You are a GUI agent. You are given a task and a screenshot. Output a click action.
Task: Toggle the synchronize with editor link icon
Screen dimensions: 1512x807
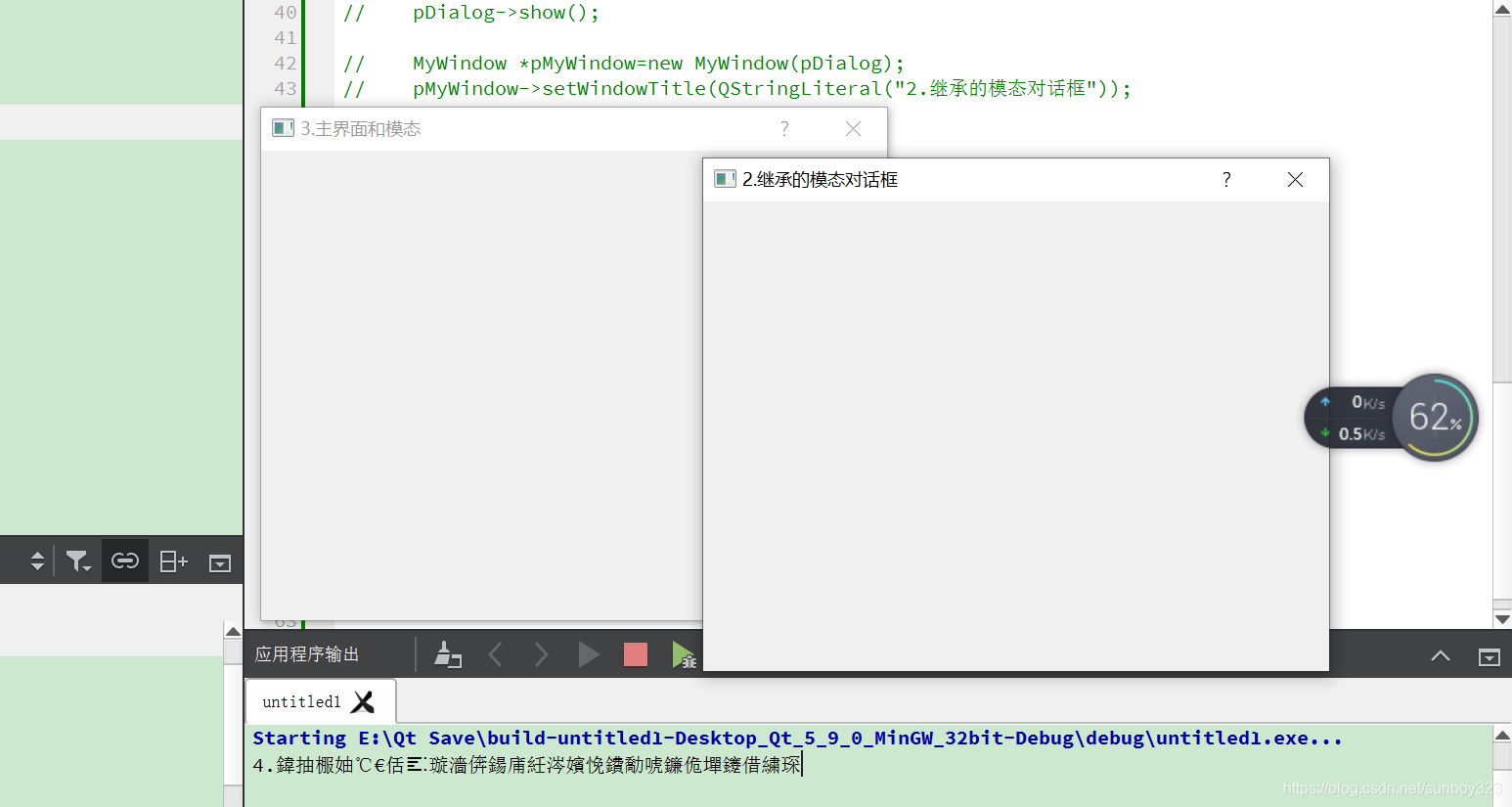point(125,560)
